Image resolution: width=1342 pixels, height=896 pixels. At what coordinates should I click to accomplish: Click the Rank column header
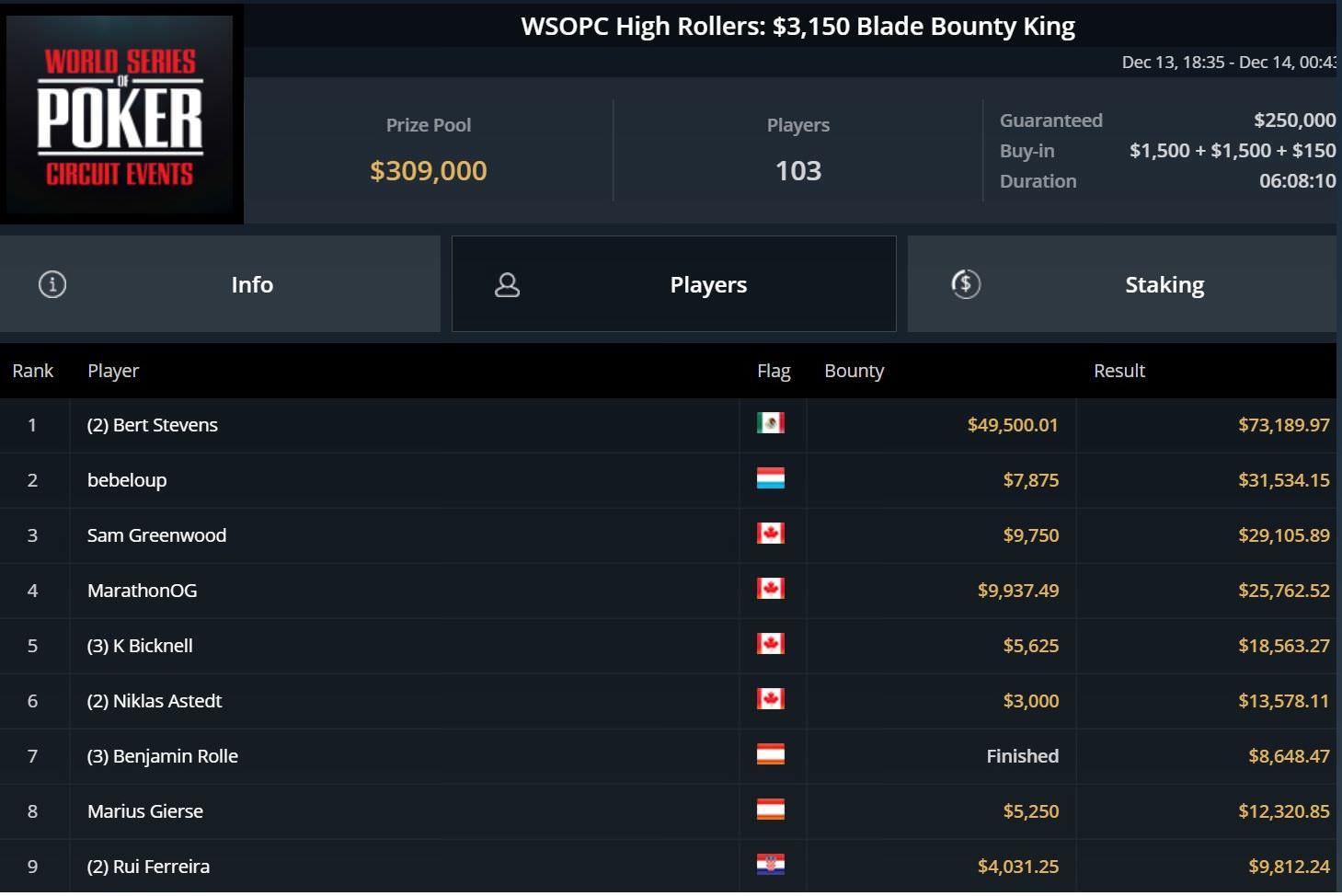click(x=33, y=371)
